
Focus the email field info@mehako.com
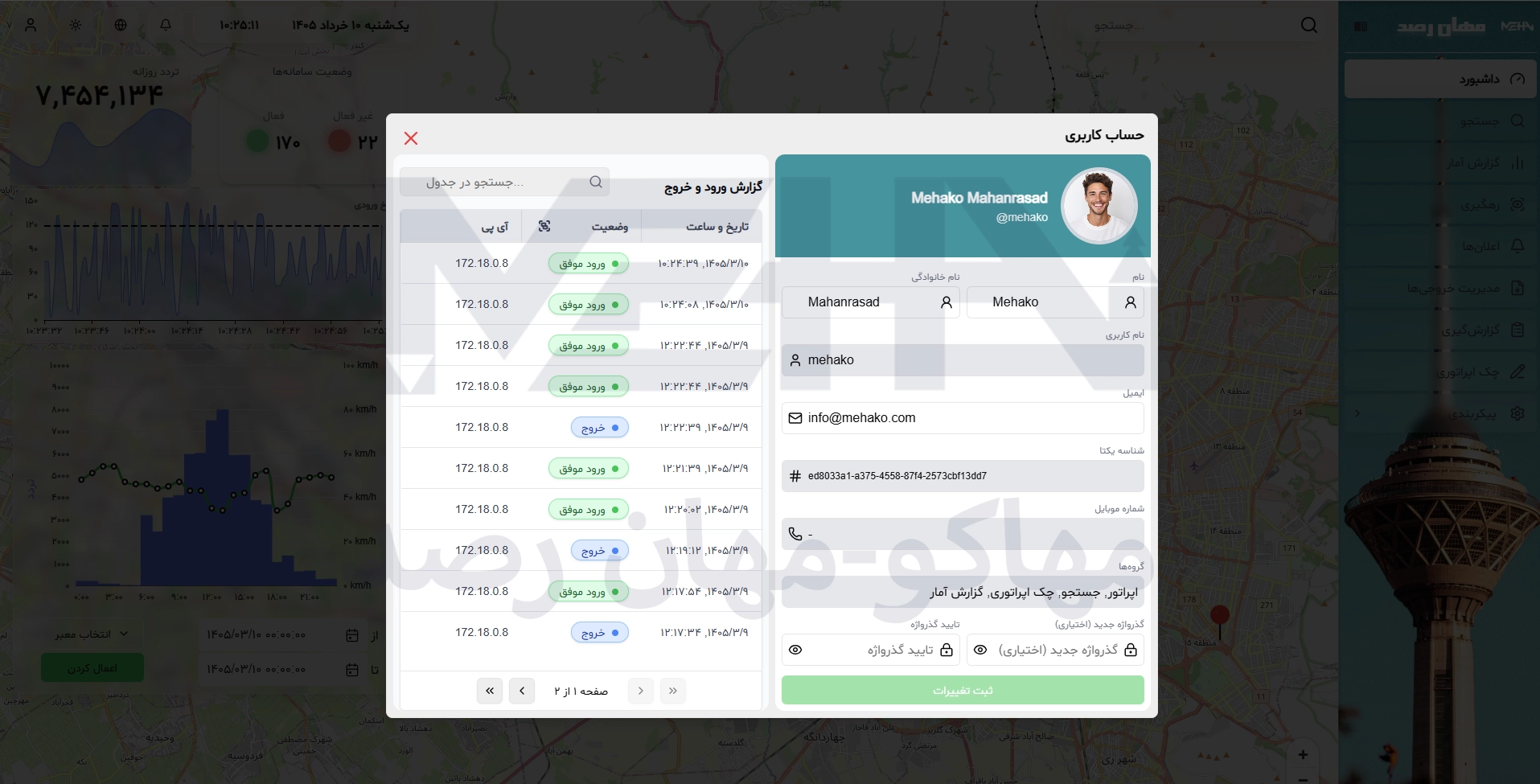click(963, 418)
